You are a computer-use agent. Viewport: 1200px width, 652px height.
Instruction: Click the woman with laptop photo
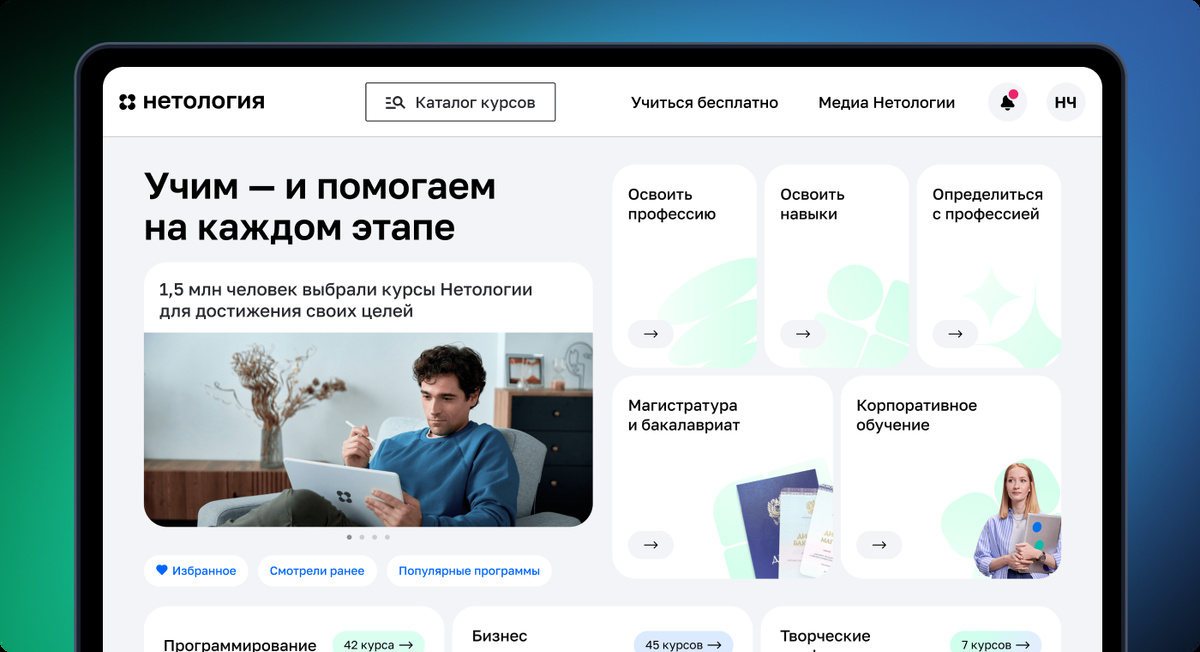tap(1018, 520)
